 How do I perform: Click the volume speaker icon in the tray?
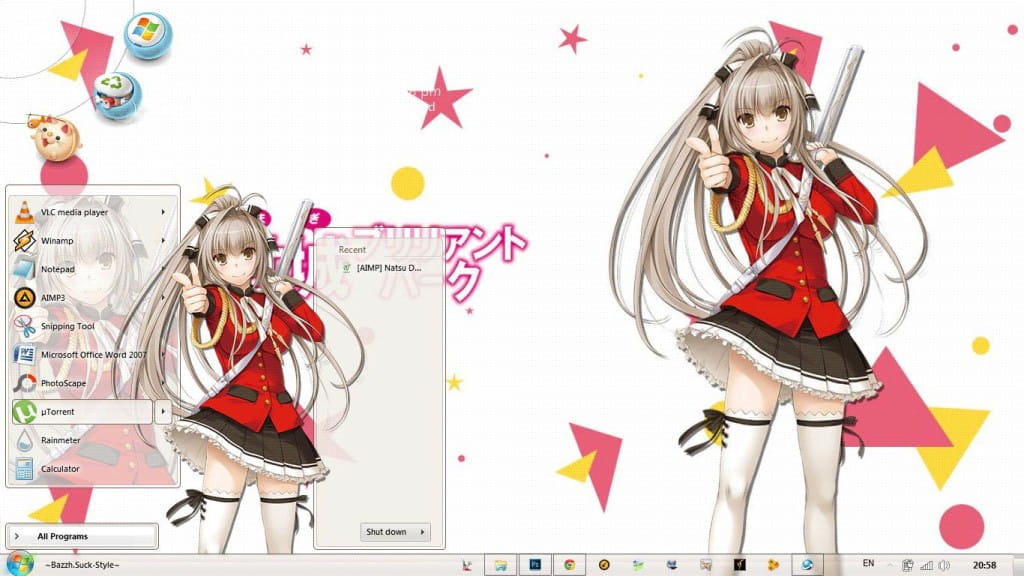tap(944, 566)
